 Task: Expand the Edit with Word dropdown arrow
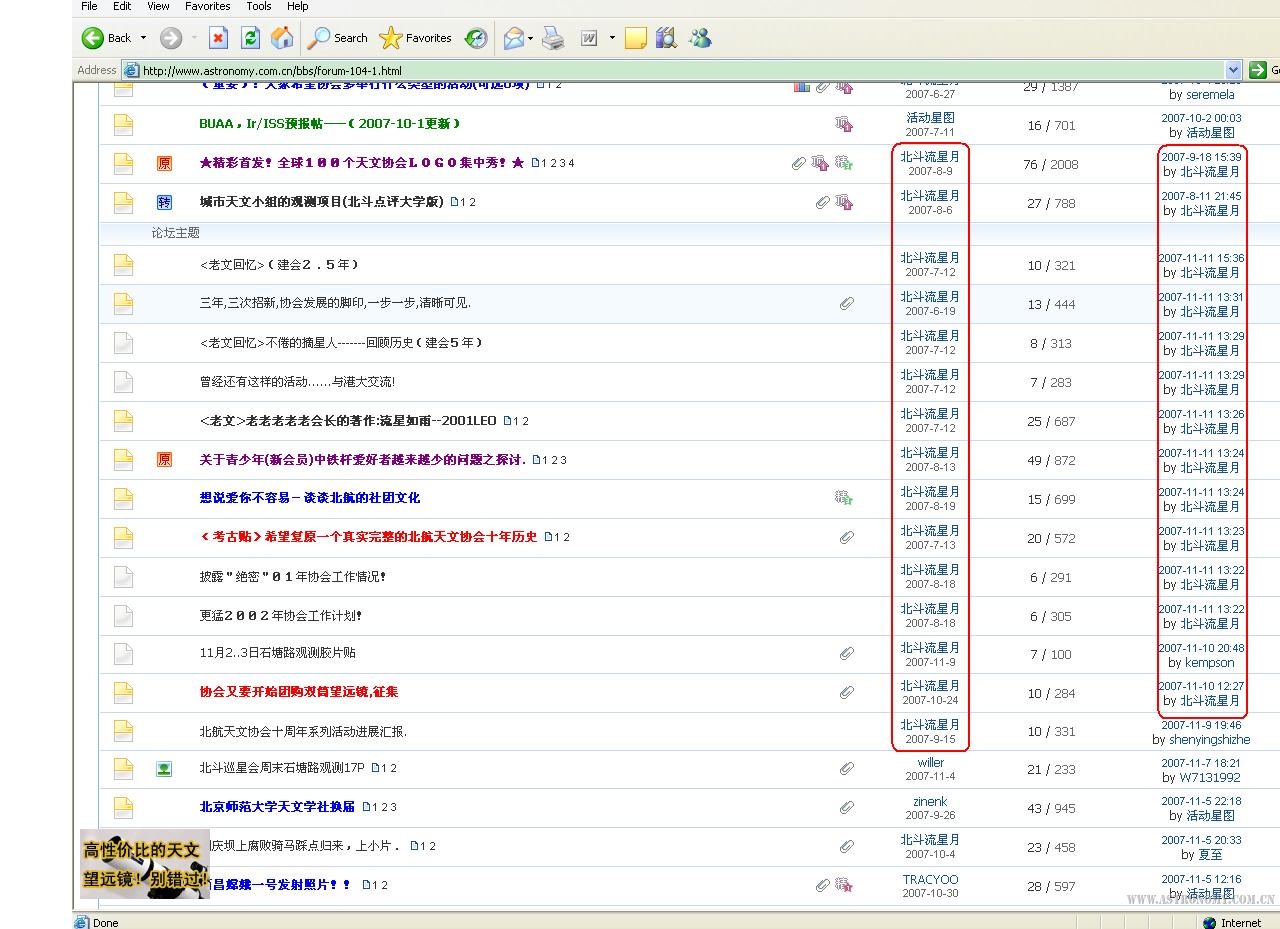(x=611, y=38)
